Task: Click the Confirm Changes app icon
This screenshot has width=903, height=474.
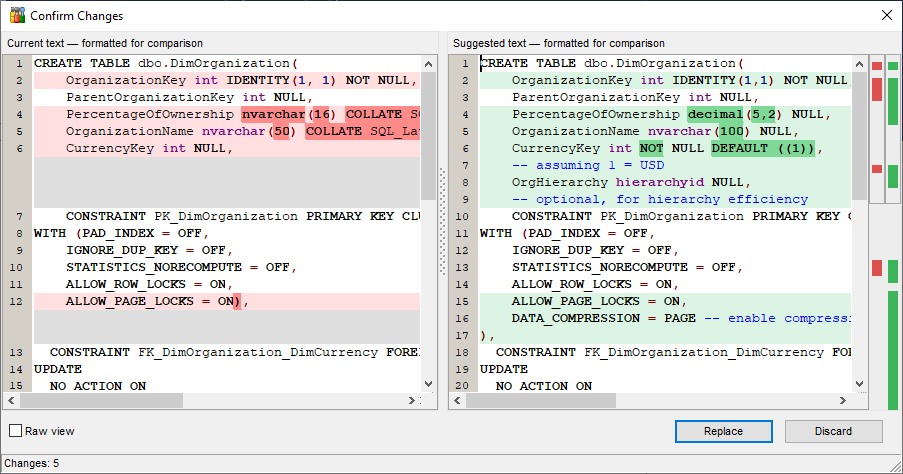Action: tap(17, 16)
